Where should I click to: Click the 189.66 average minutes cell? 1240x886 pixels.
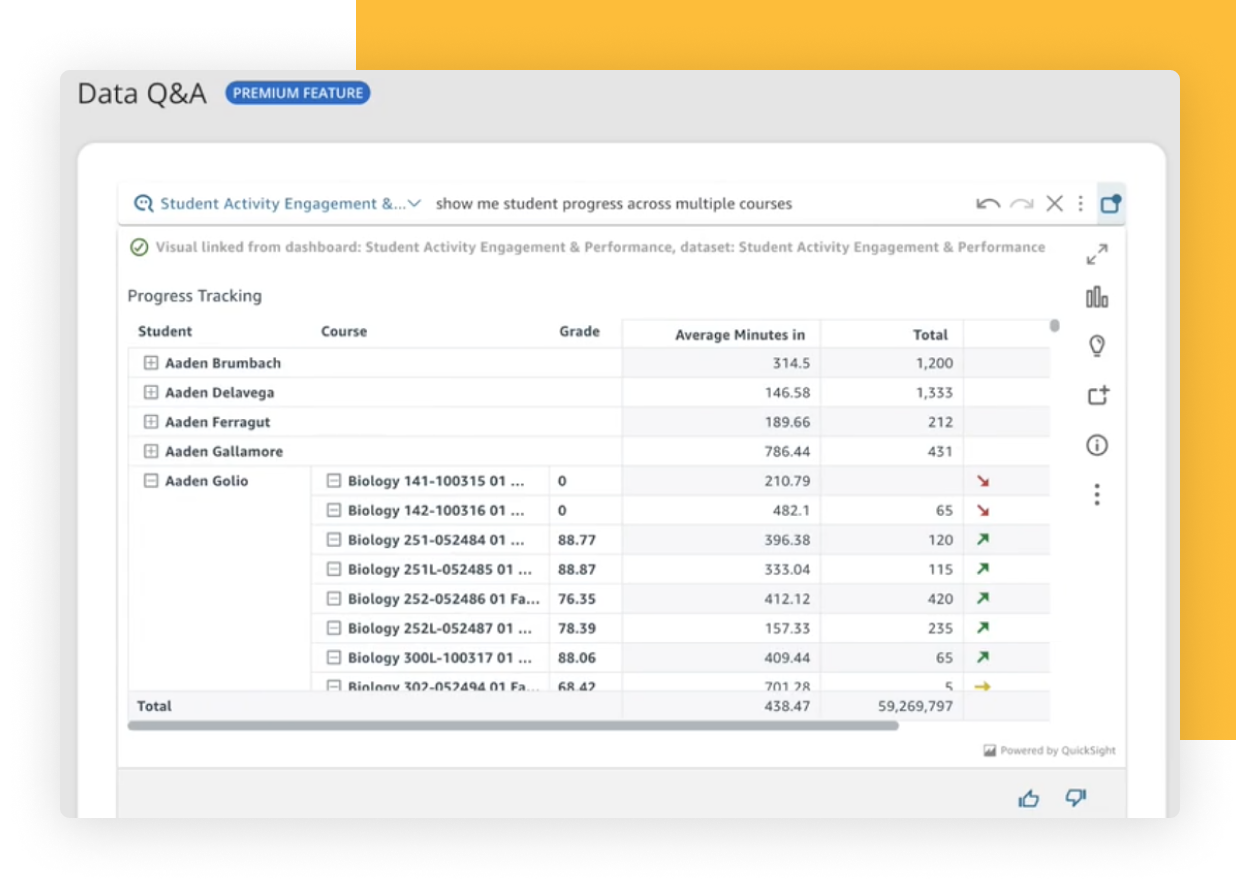pos(788,422)
